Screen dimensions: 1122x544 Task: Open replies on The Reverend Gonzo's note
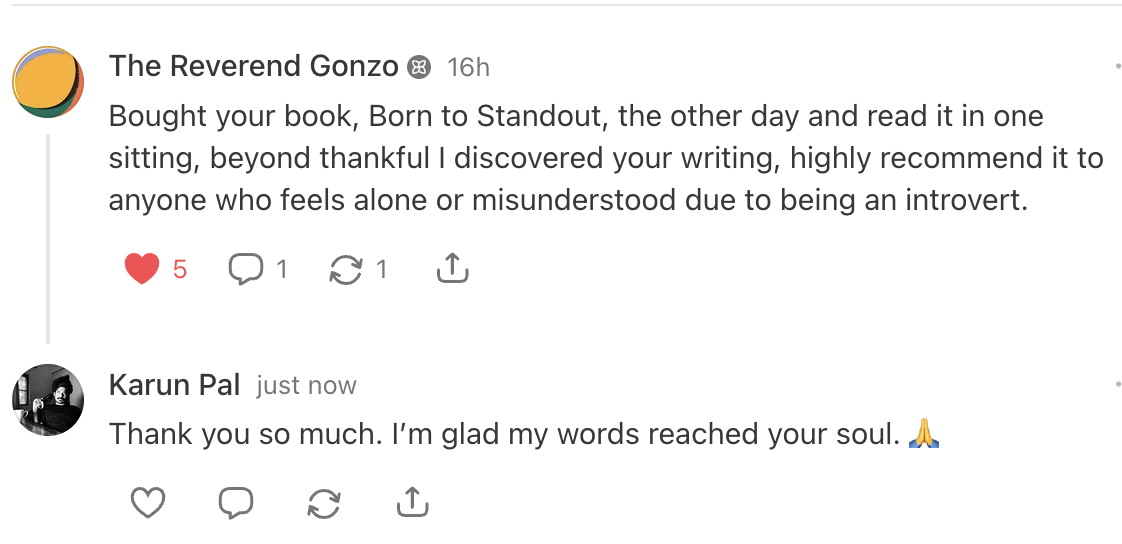click(246, 269)
